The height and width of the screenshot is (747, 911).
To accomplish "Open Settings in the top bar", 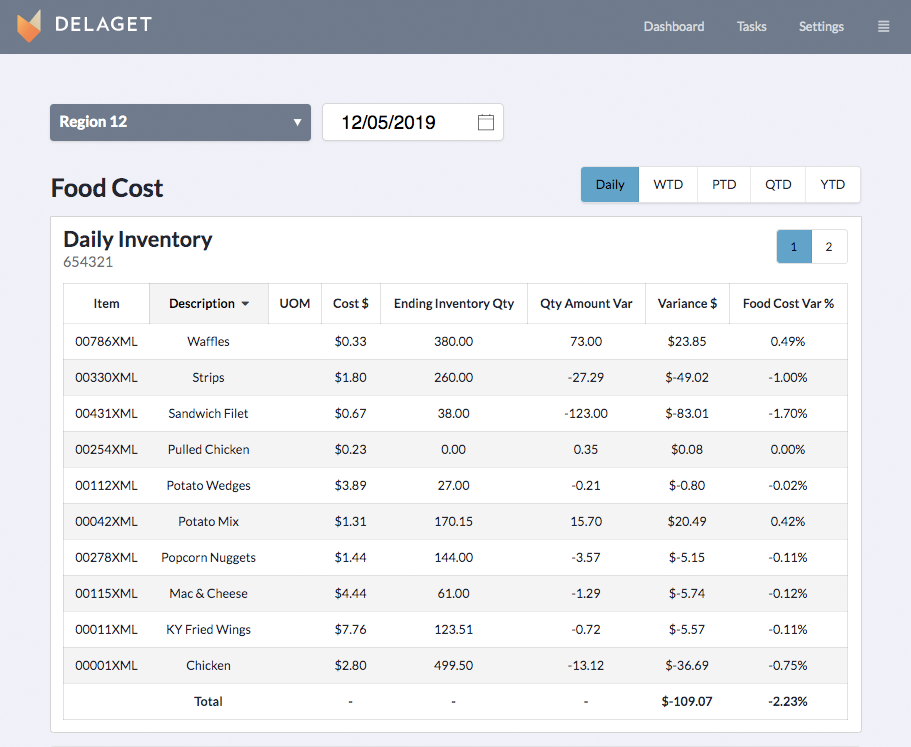I will pos(821,27).
